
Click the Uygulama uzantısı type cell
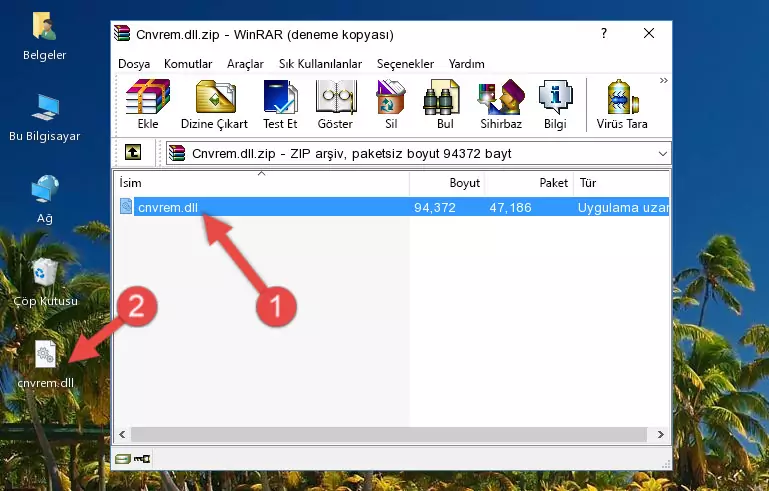[623, 207]
